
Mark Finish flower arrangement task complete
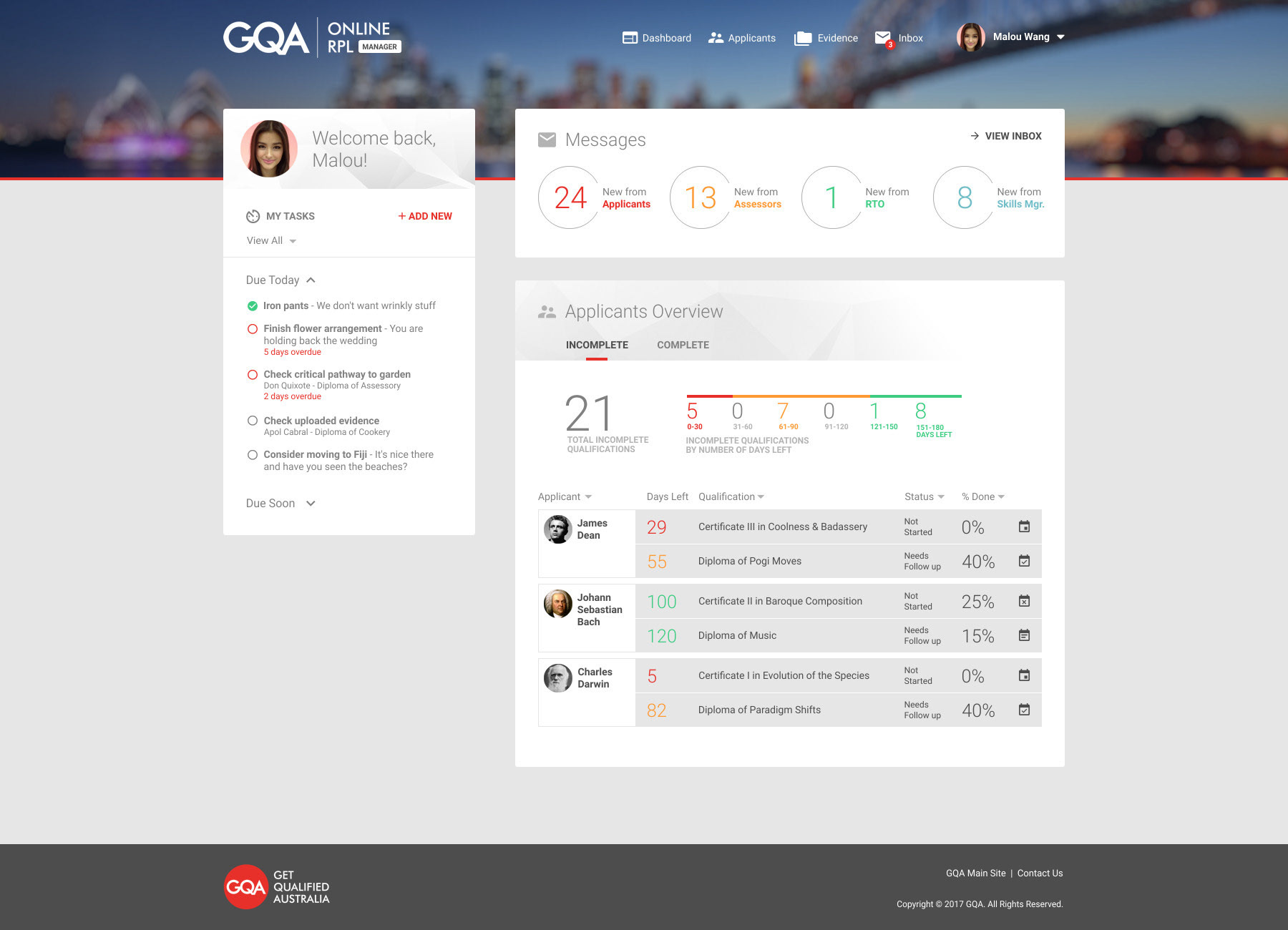[x=252, y=329]
